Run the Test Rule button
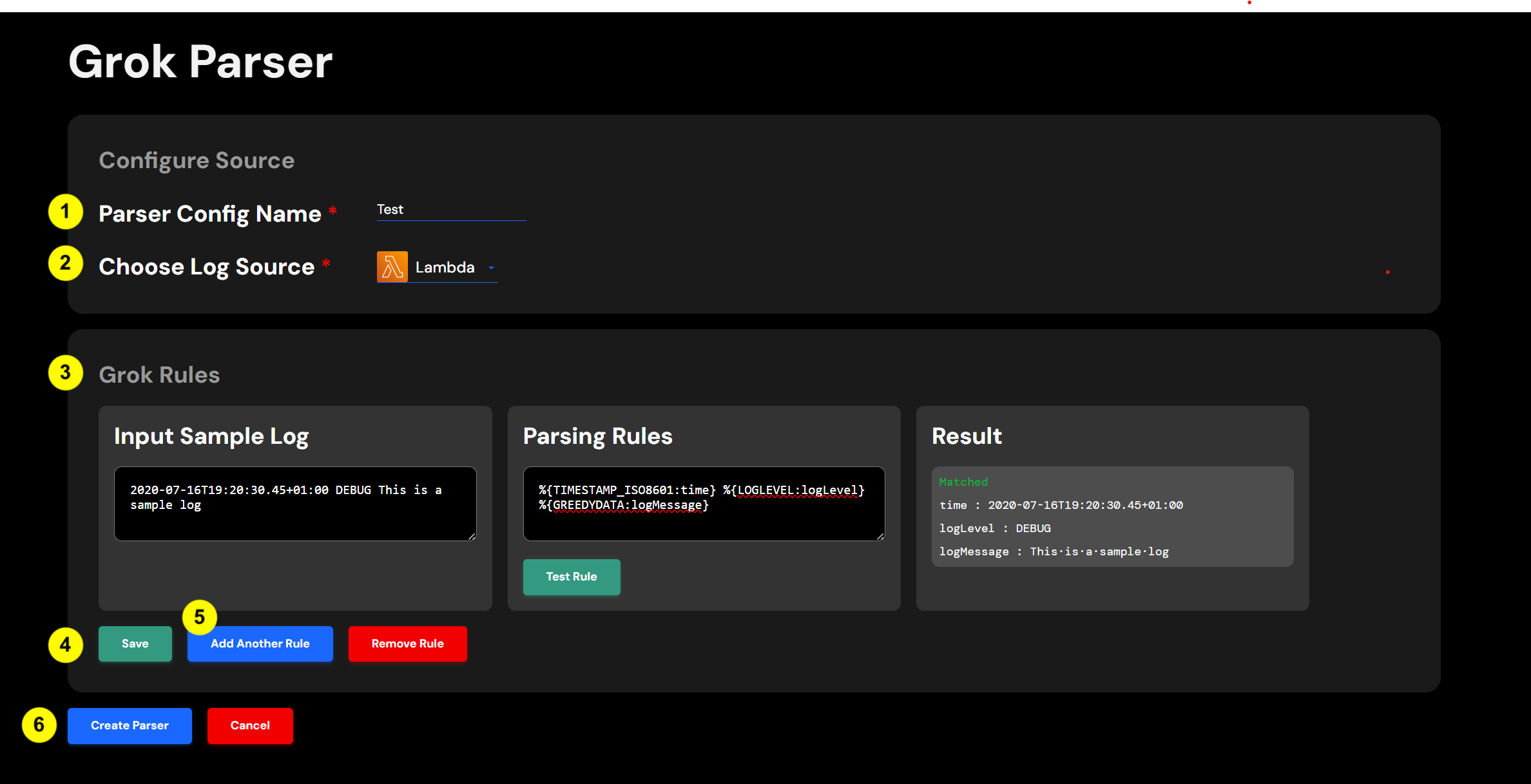Screen dimensions: 1531x784 [x=572, y=577]
